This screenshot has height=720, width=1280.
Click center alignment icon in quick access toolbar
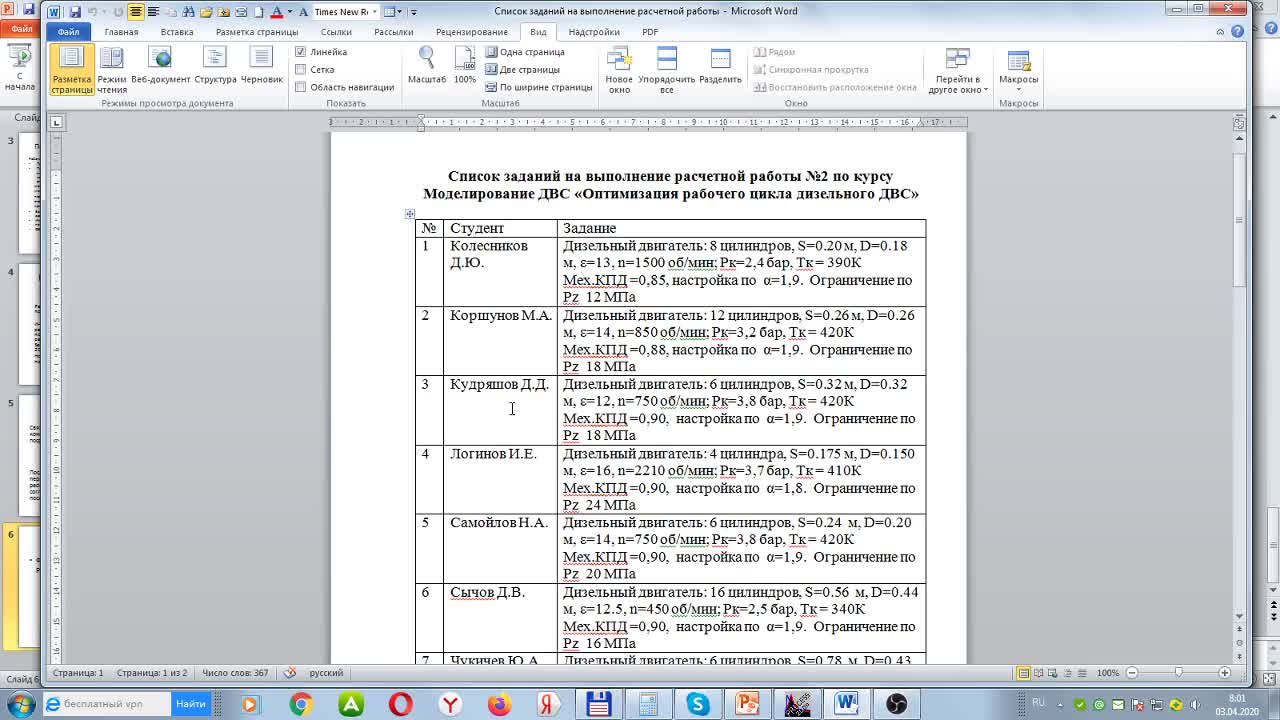pos(136,12)
